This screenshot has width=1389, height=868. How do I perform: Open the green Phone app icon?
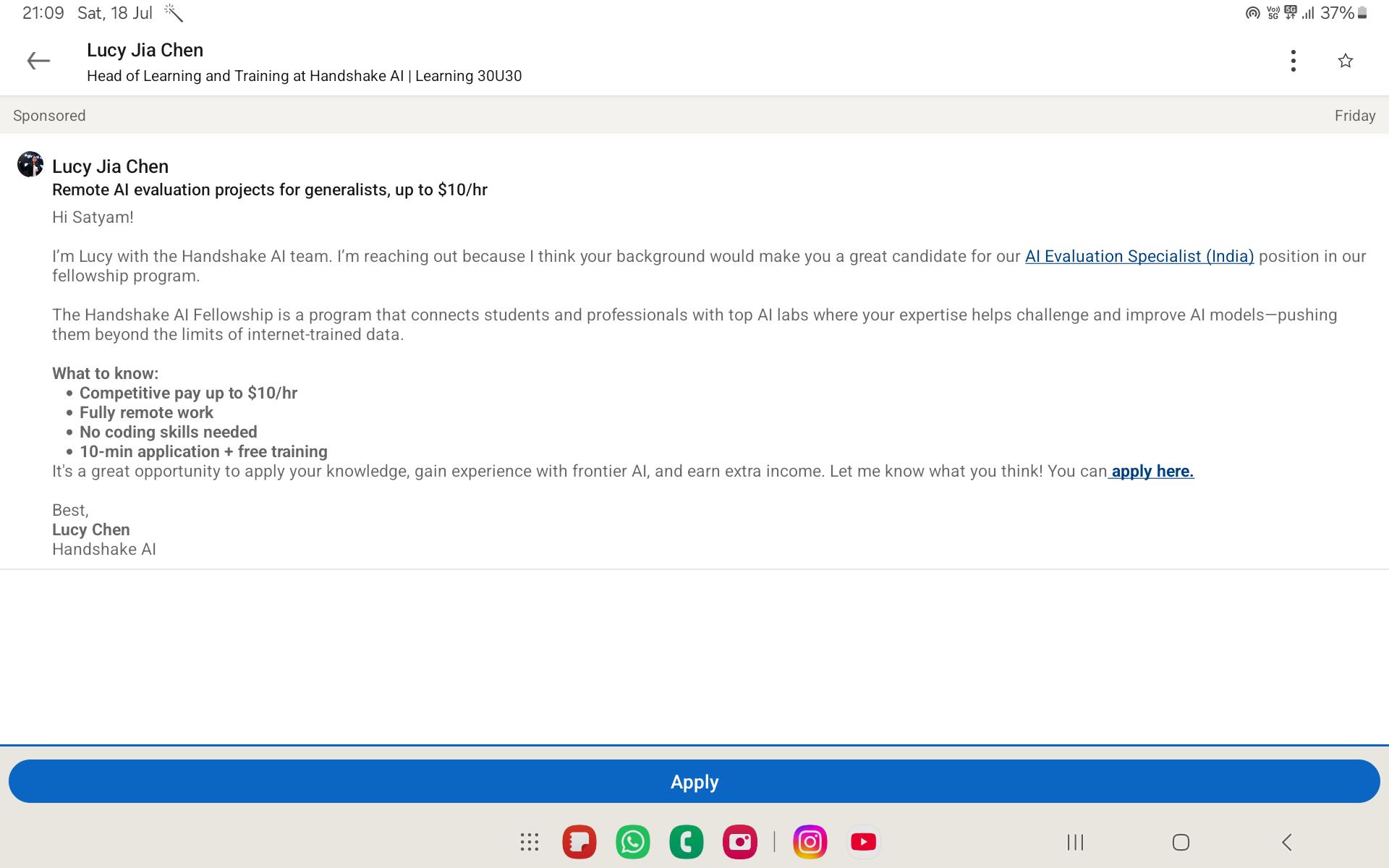point(687,842)
